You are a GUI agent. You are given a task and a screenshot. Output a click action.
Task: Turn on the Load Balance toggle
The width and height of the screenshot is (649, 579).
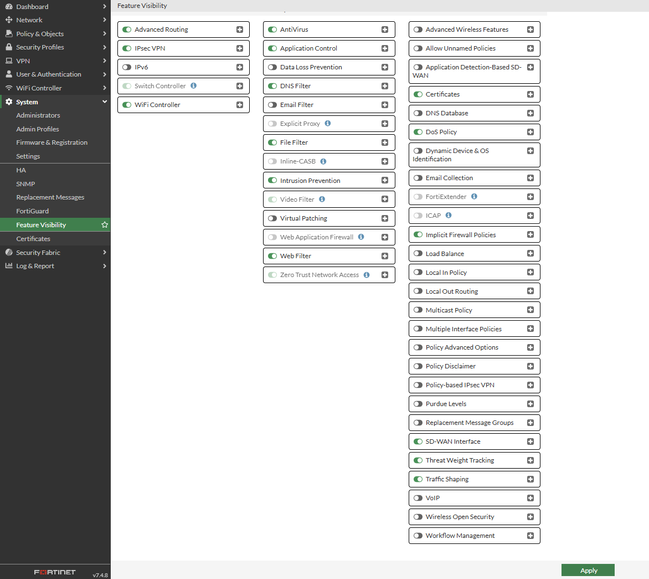418,253
